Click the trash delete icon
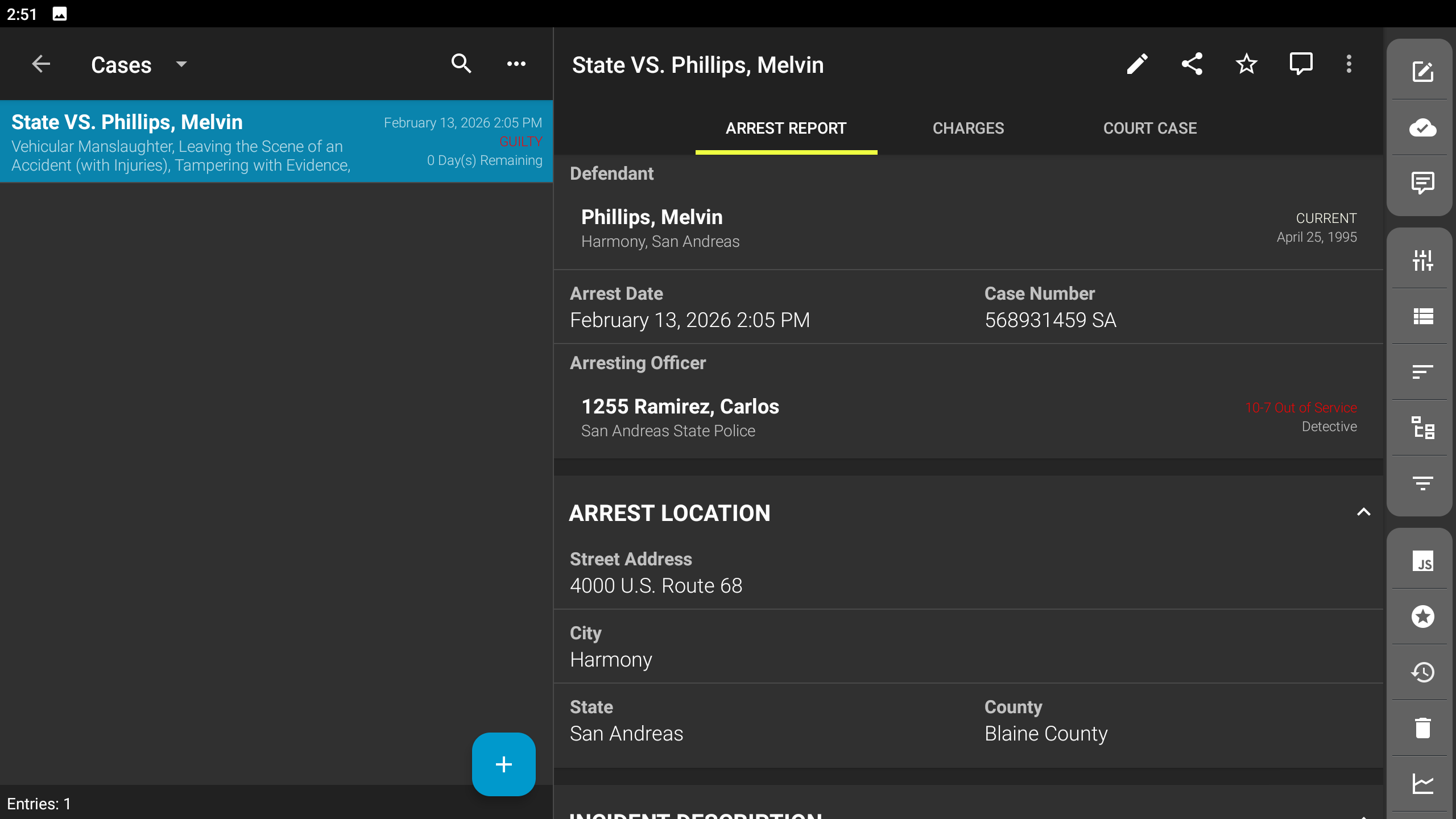Viewport: 1456px width, 819px height. (1422, 728)
